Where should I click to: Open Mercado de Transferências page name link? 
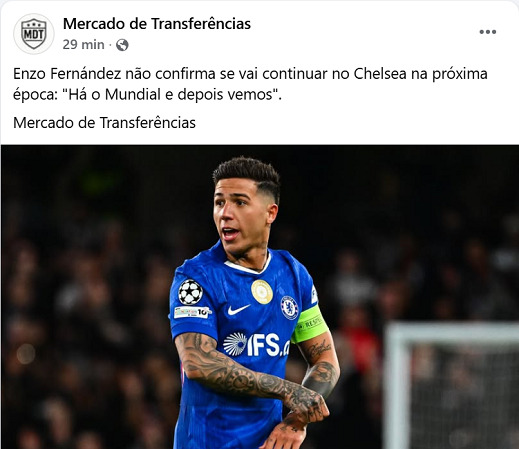(x=157, y=24)
